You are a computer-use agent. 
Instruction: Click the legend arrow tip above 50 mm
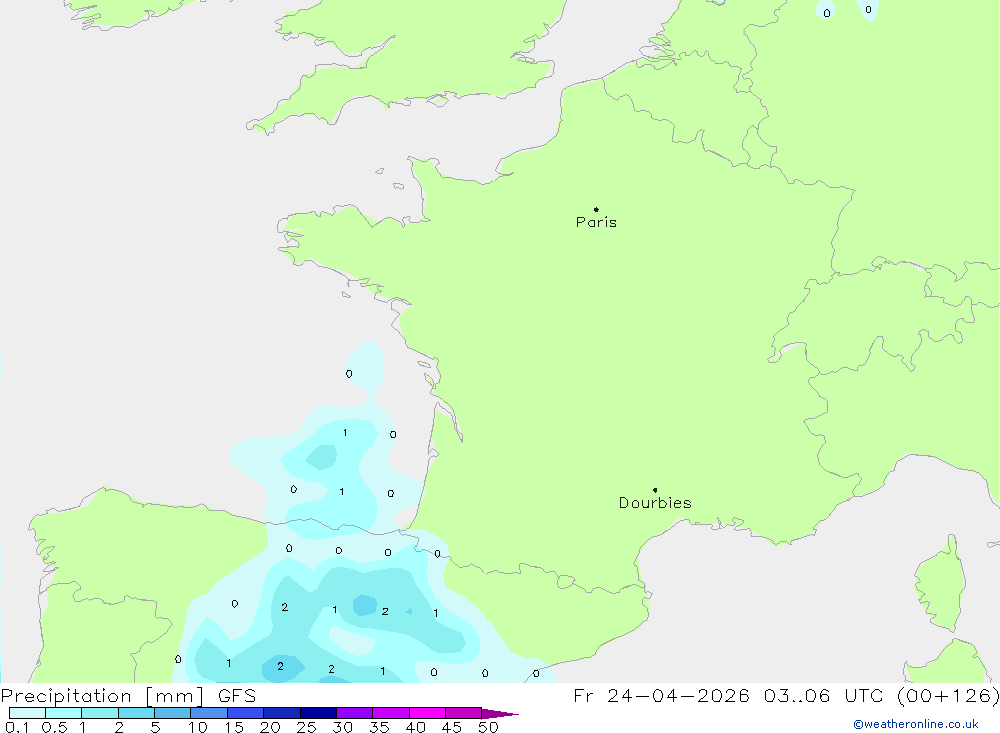pos(500,713)
